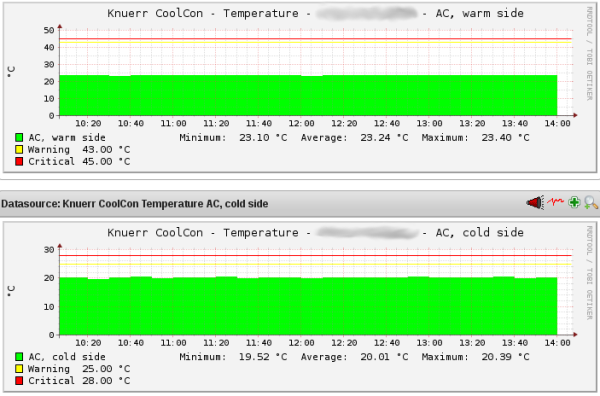
Task: Click the 'Warning 43.00 °C' legend text
Action: coord(79,150)
